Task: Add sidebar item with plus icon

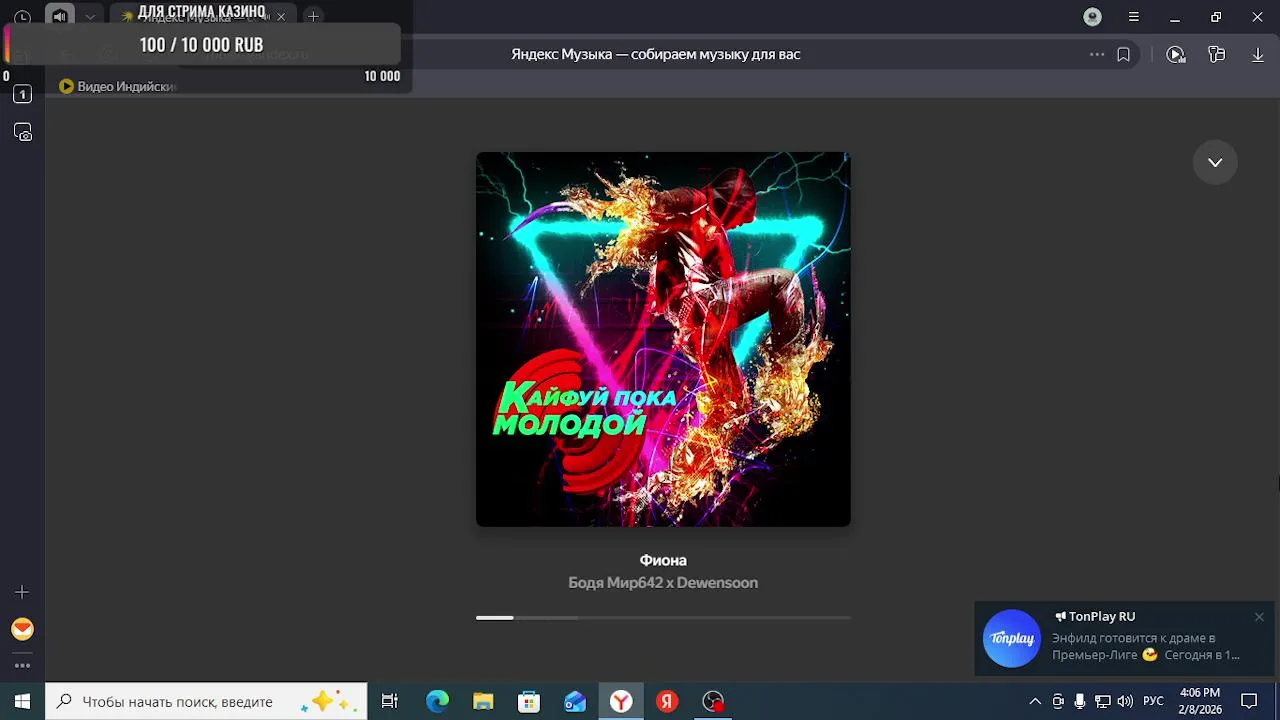Action: pos(22,592)
